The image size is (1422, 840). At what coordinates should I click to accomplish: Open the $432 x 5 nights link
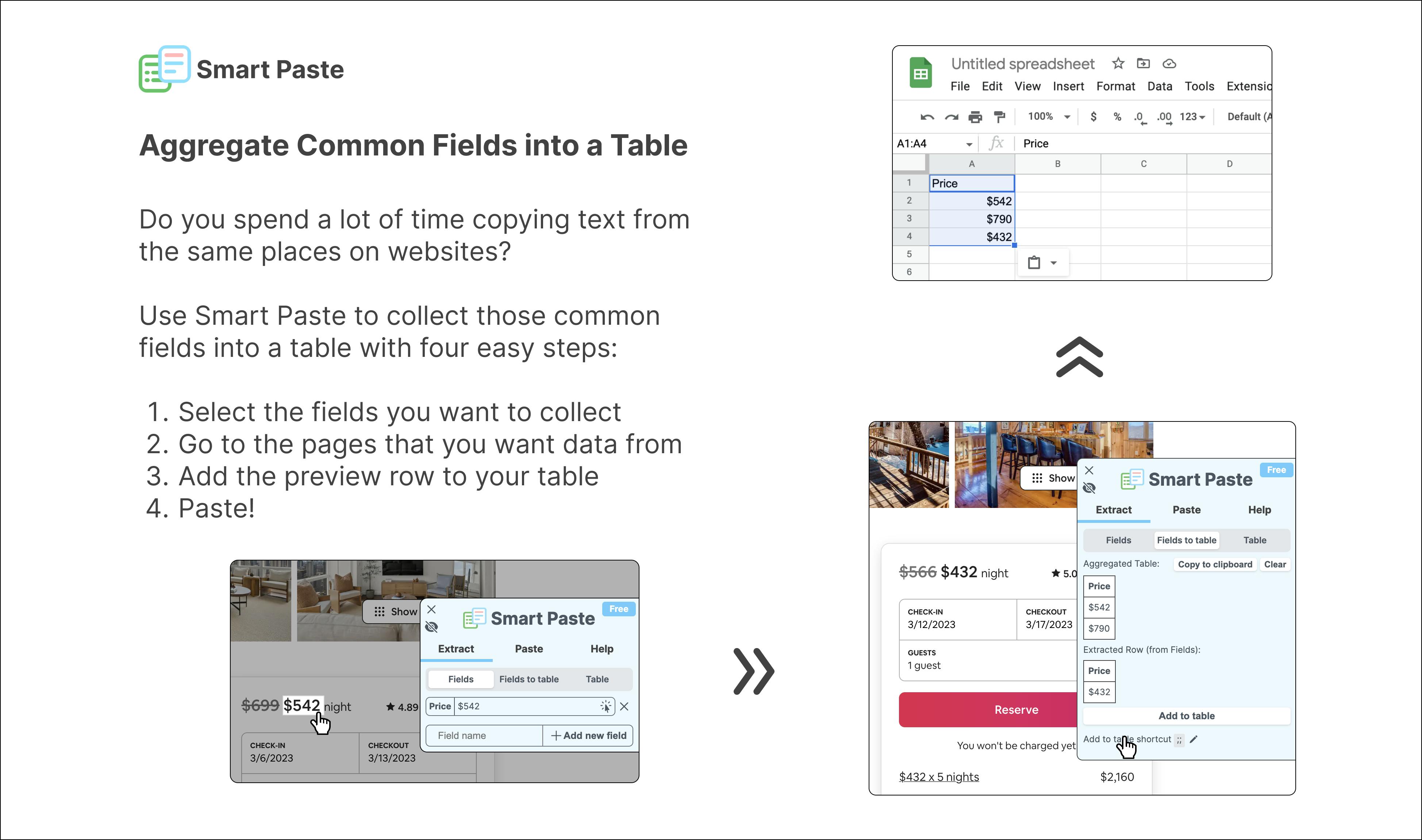(939, 777)
